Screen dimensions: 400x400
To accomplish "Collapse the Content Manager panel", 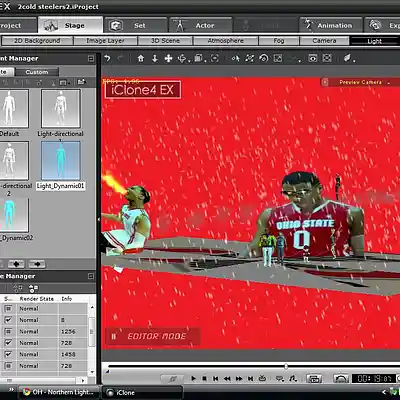I will [x=91, y=59].
